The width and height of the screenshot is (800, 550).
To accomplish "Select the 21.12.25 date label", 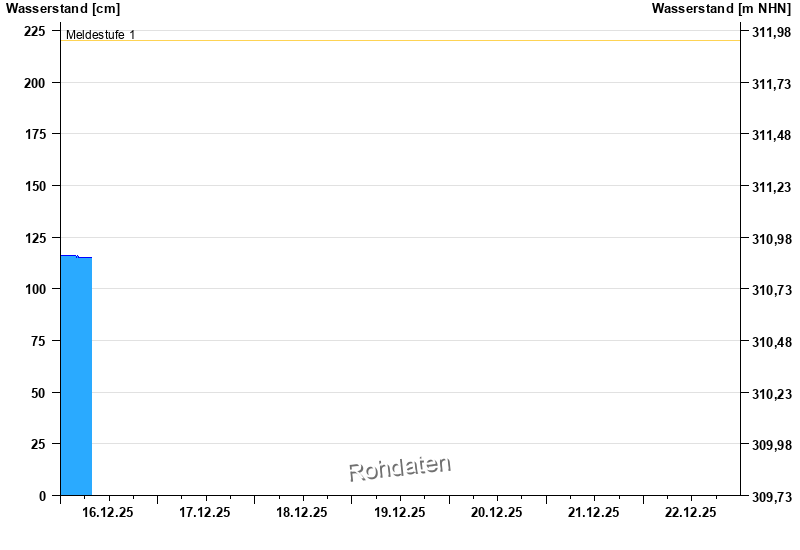I will [594, 512].
